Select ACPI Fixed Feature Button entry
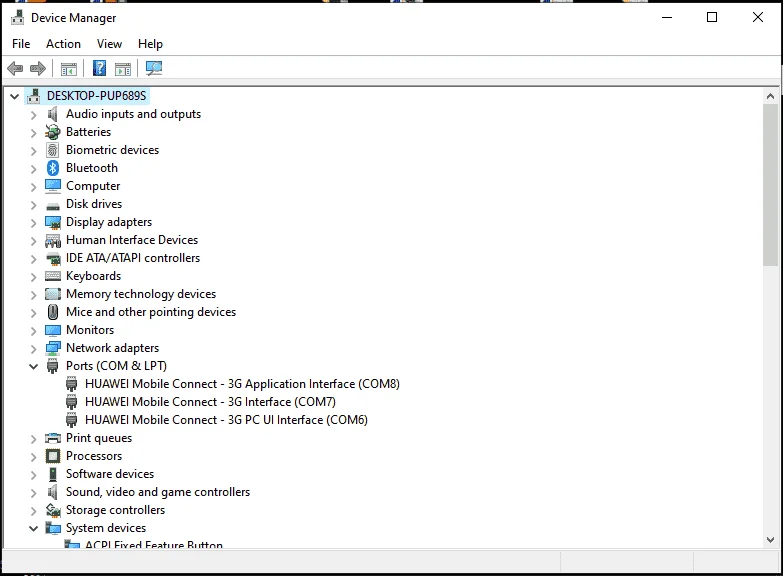 [154, 545]
